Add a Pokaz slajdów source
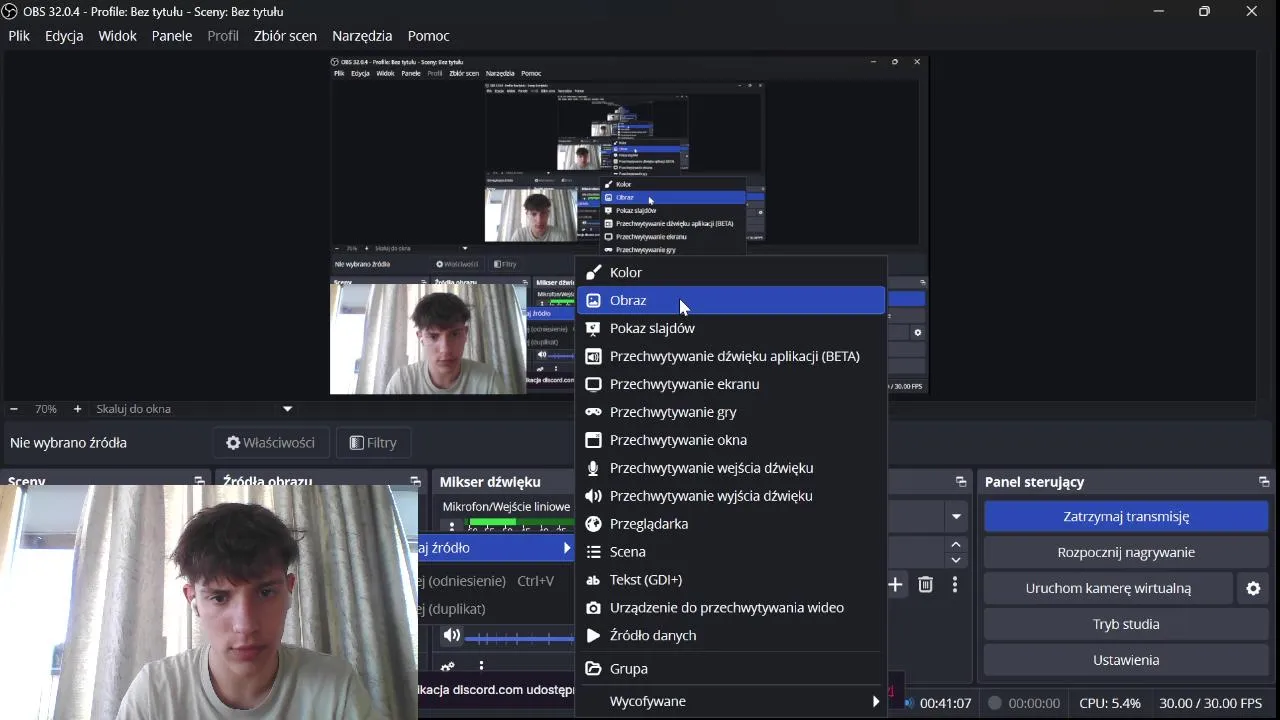Viewport: 1280px width, 720px height. pos(731,328)
